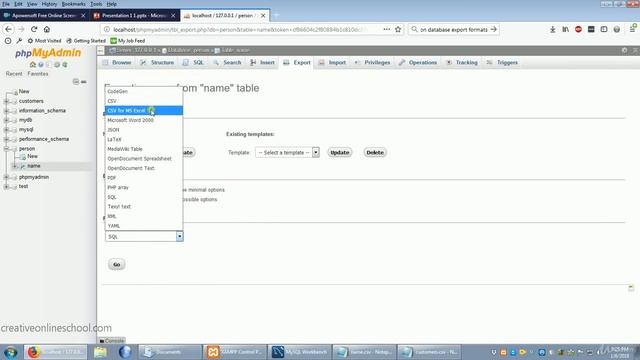
Task: Expand the phpmyadmin database node
Action: (x=7, y=177)
